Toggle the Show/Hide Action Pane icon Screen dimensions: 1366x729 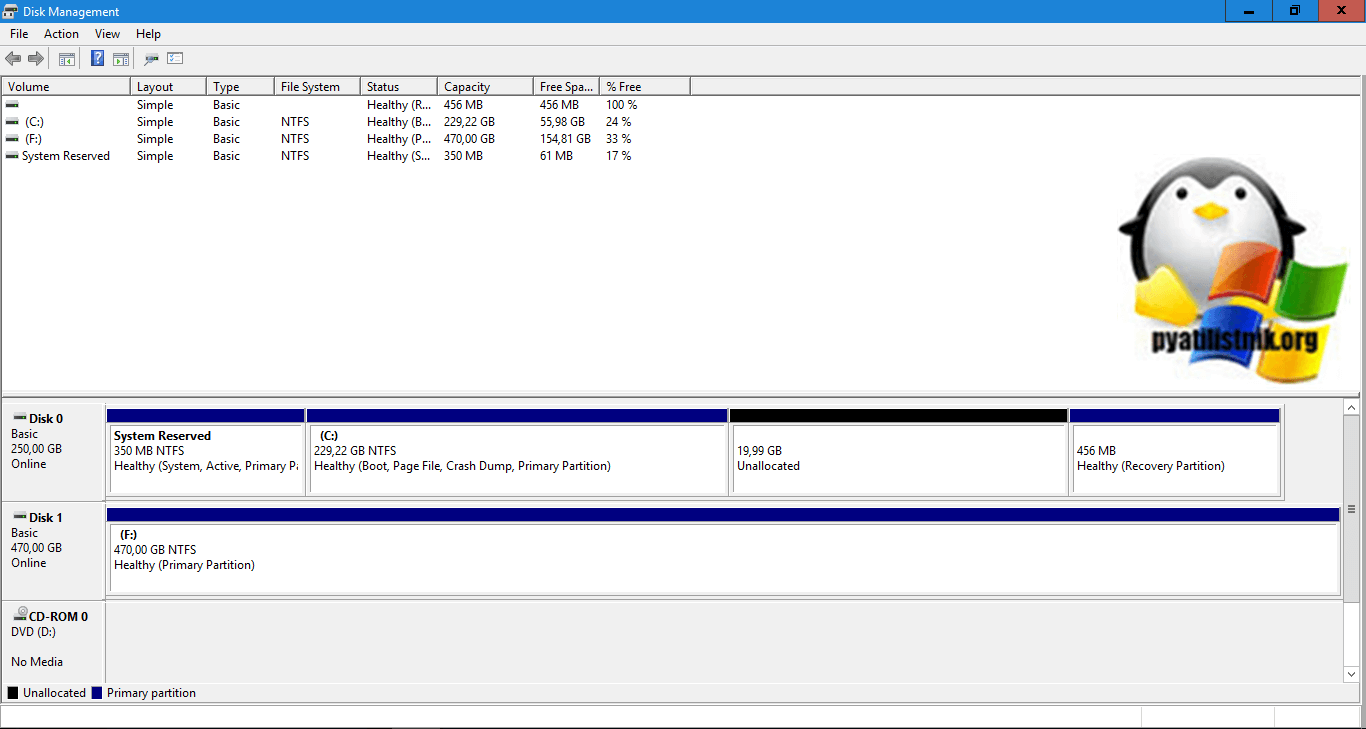tap(121, 59)
